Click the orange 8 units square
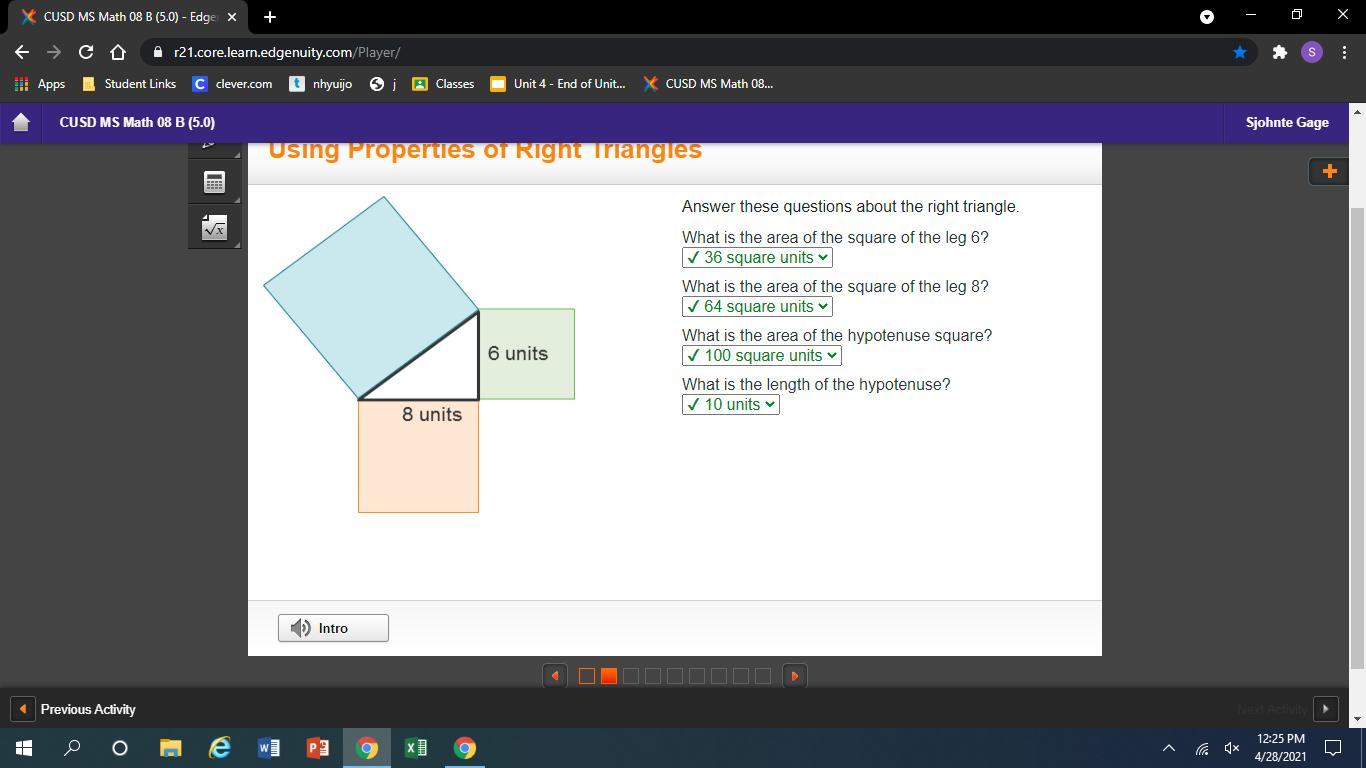 click(418, 456)
